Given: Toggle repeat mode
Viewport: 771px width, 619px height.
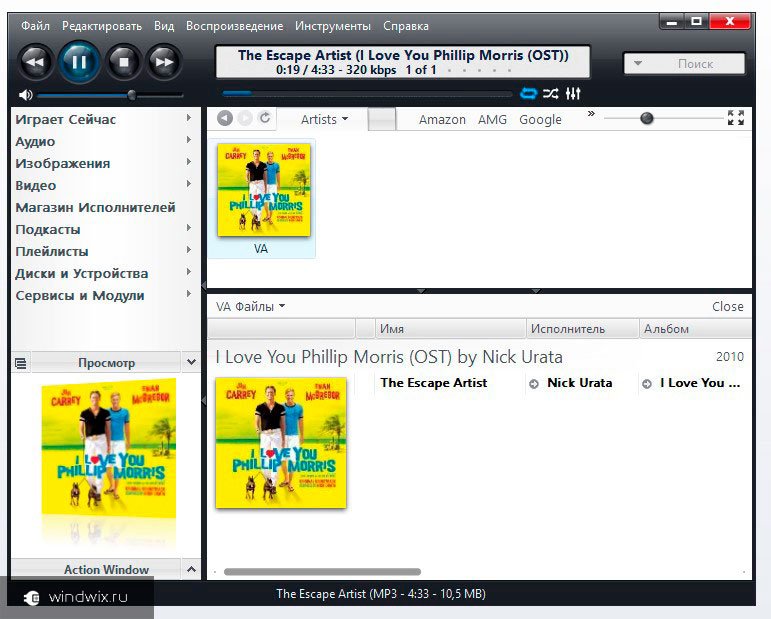Looking at the screenshot, I should click(528, 93).
